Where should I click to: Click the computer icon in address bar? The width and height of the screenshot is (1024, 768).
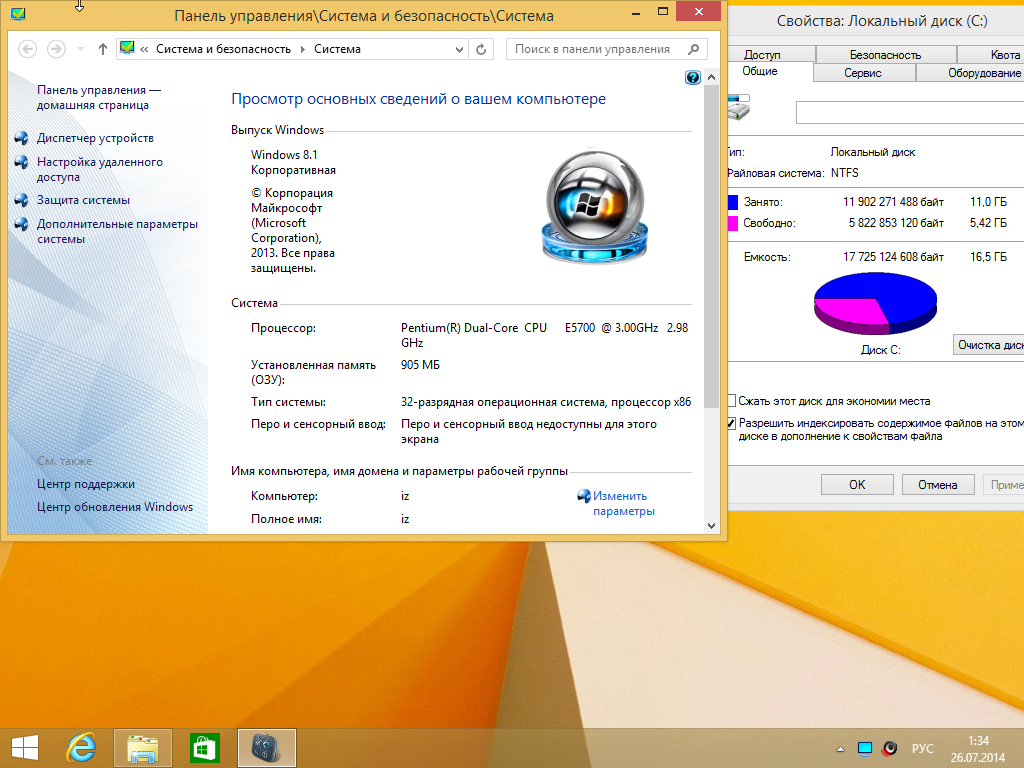(127, 48)
